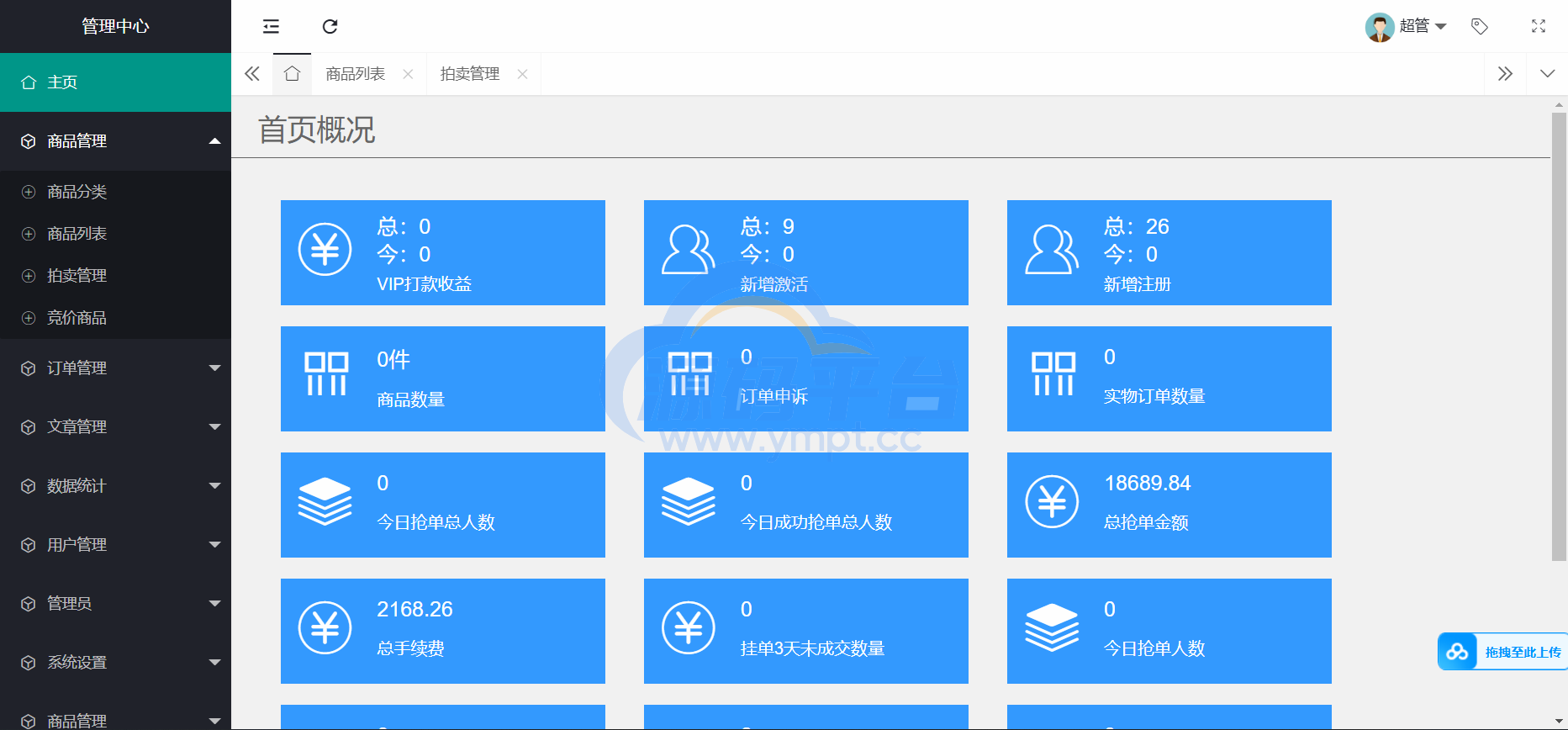The height and width of the screenshot is (730, 1568).
Task: Click the 0件 product count text
Action: tap(393, 360)
